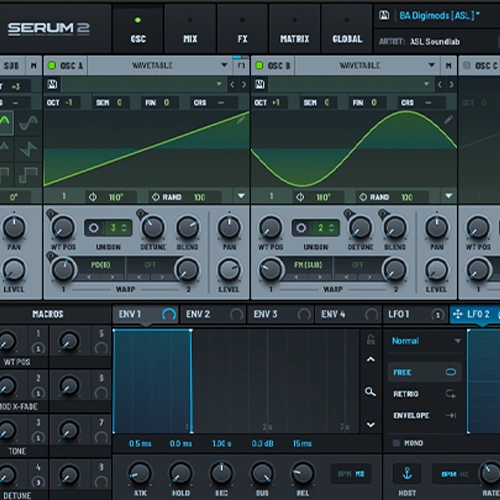Select ENVELOPE trigger mode
The width and height of the screenshot is (500, 500).
[424, 415]
